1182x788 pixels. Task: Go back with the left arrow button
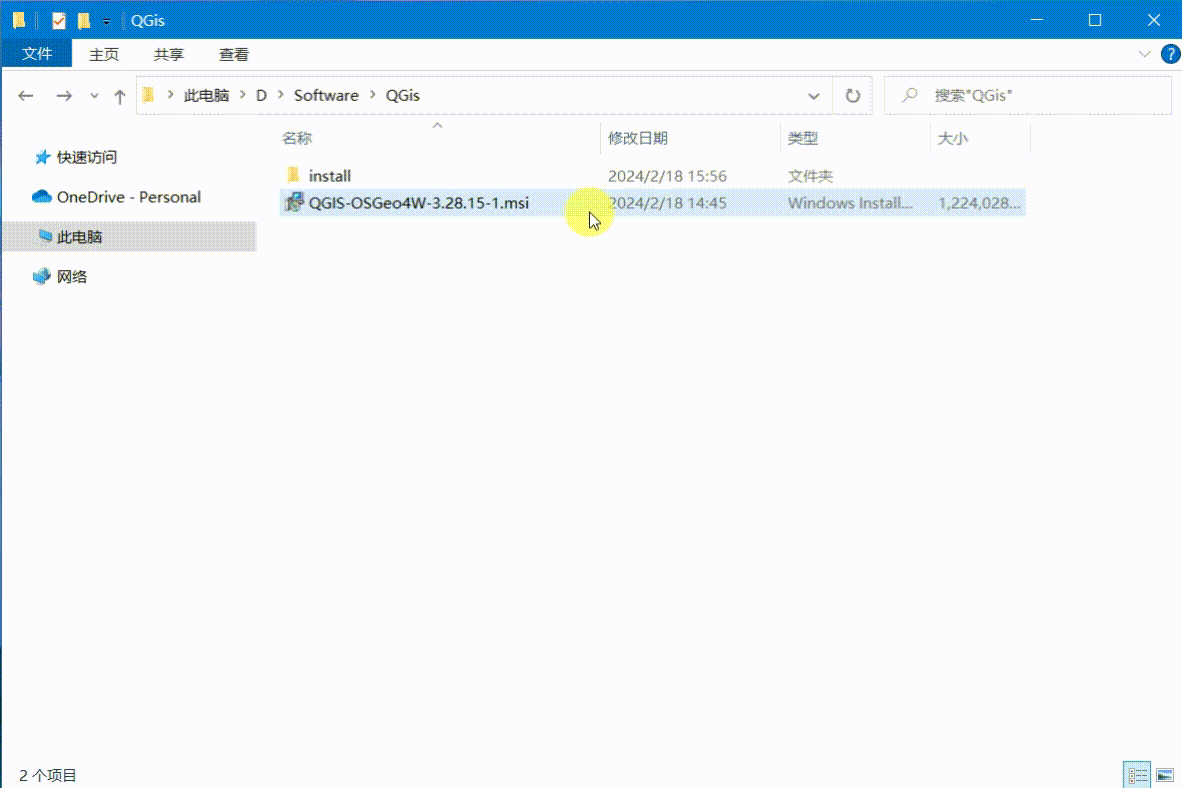click(x=26, y=96)
